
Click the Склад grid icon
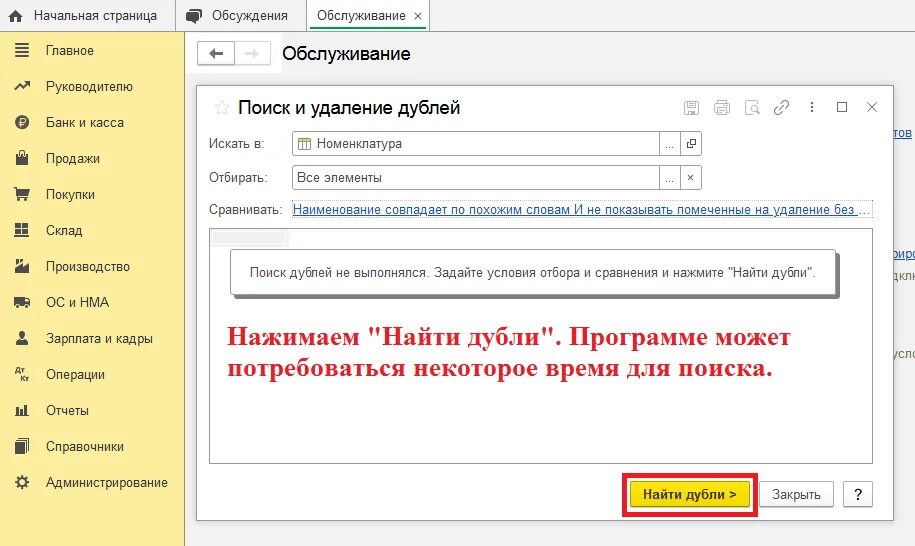pos(22,230)
